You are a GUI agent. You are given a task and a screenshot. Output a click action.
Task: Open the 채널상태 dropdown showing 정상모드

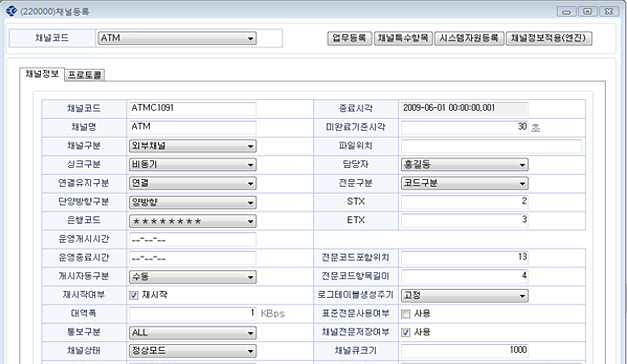(192, 351)
